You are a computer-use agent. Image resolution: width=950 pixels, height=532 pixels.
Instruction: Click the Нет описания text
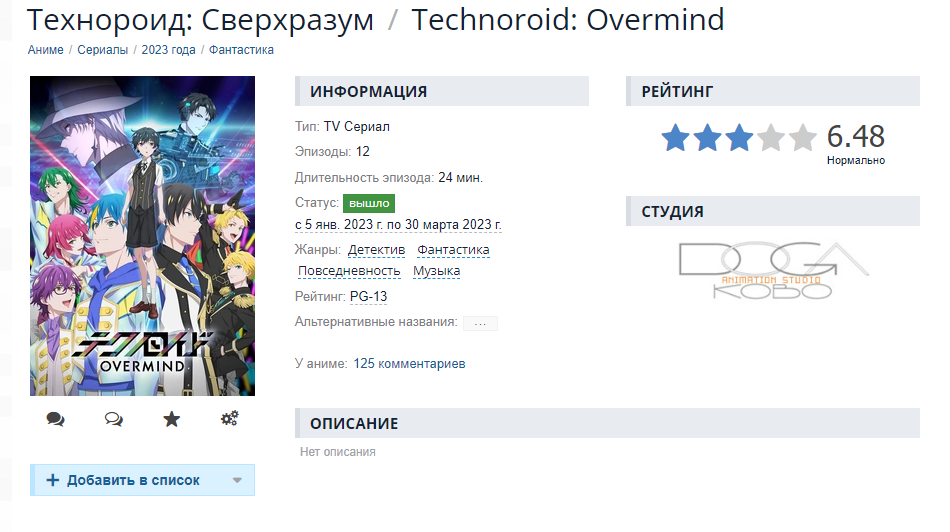click(337, 452)
